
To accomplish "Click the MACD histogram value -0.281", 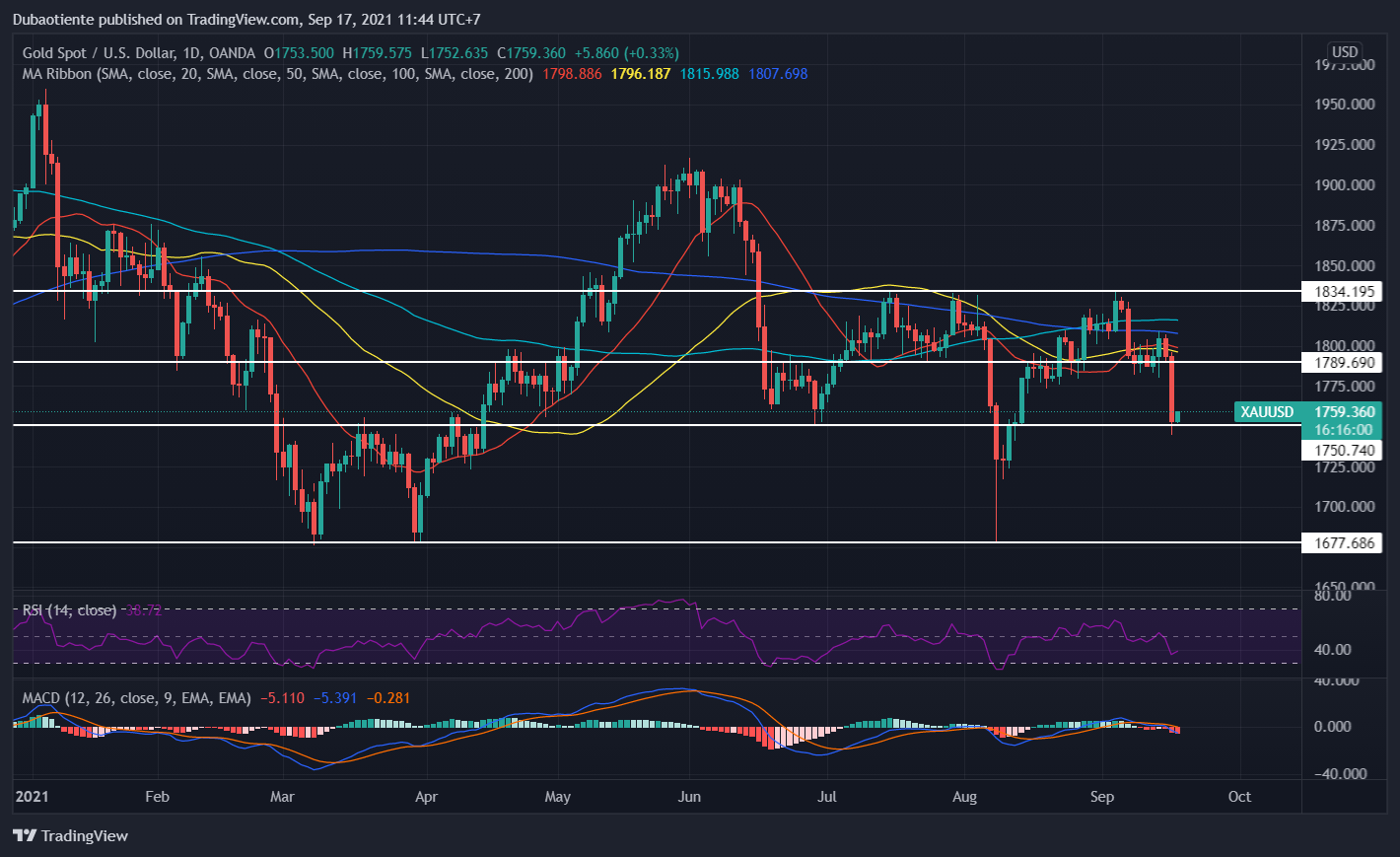I will coord(388,698).
